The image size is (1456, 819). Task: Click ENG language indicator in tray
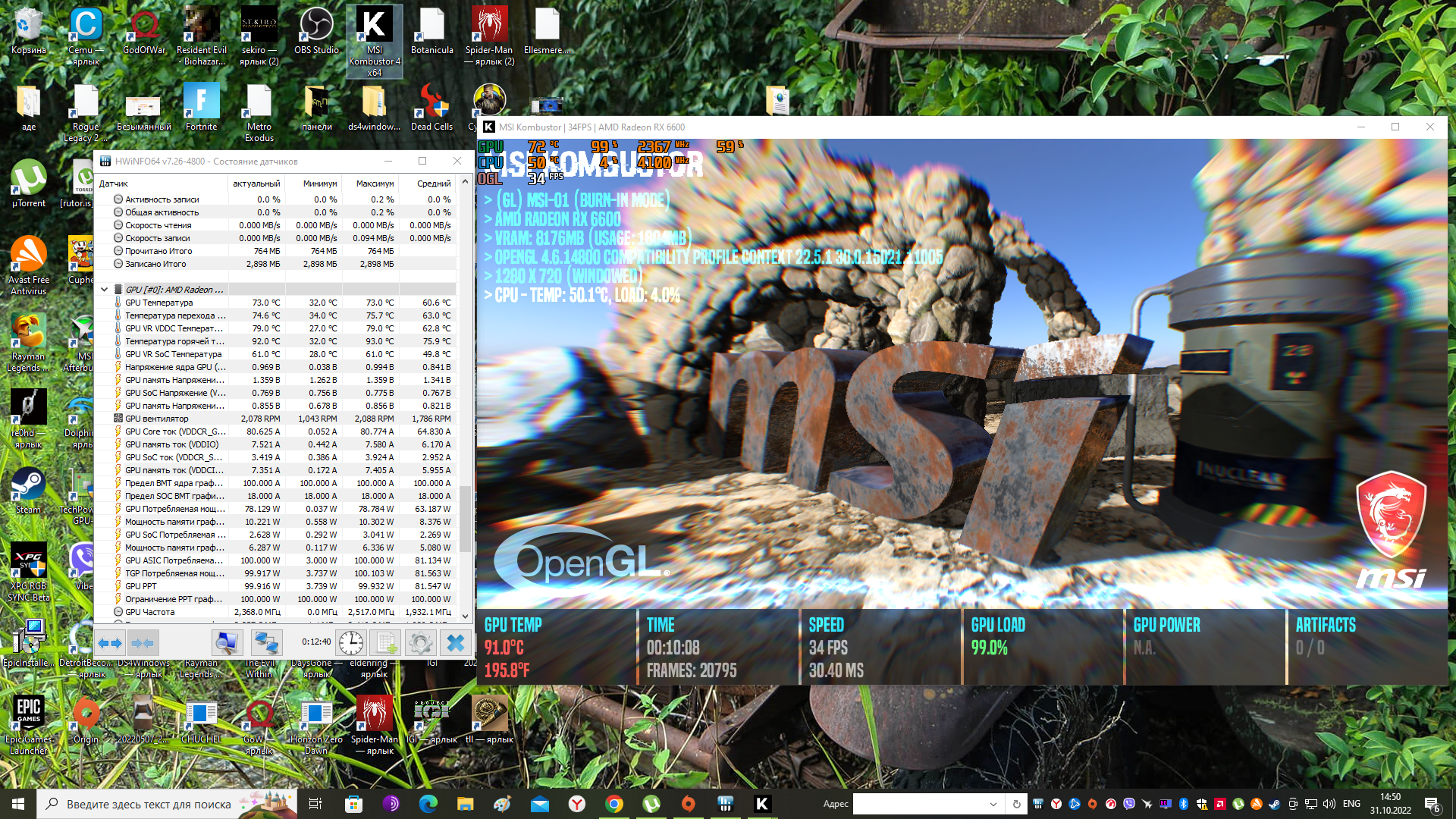1351,804
